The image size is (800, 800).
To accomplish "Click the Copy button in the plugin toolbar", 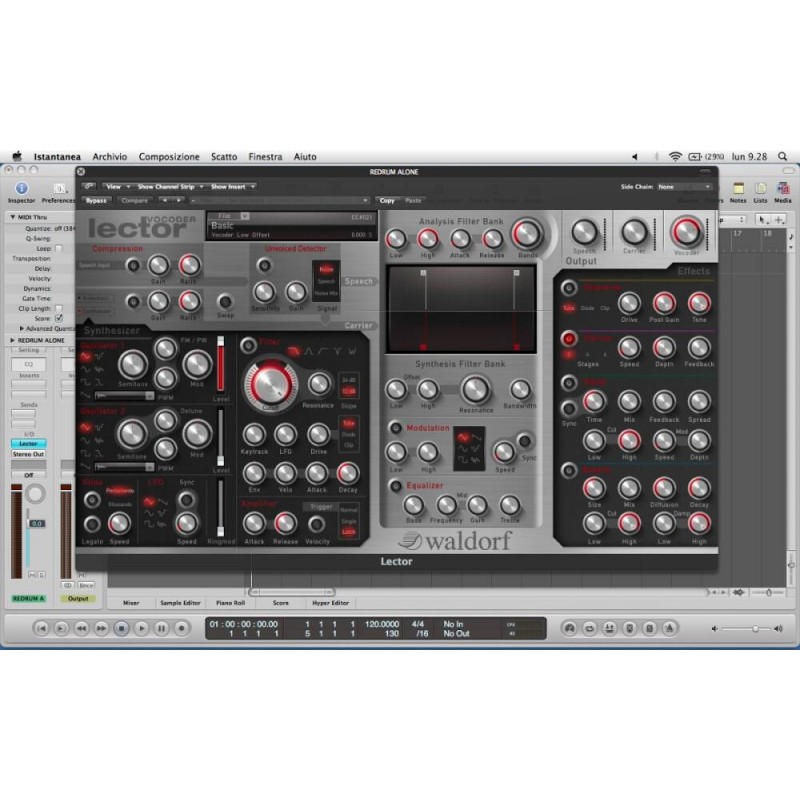I will click(x=389, y=200).
